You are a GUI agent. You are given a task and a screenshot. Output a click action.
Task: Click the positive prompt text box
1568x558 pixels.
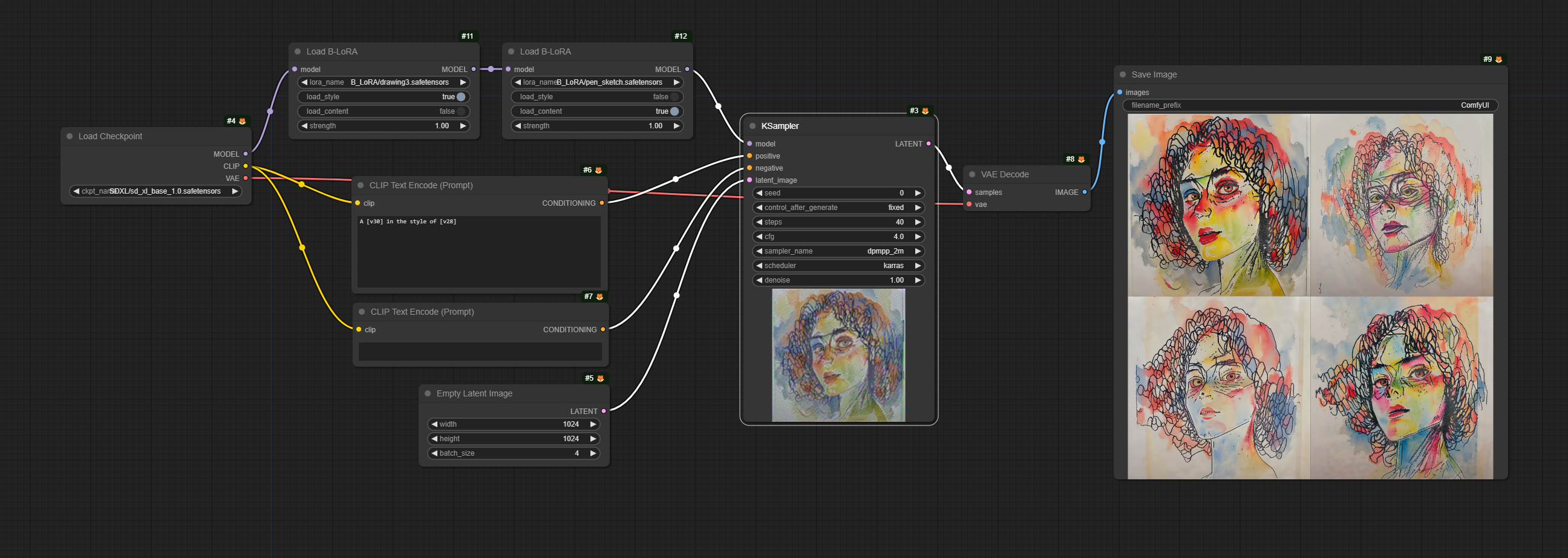(479, 252)
